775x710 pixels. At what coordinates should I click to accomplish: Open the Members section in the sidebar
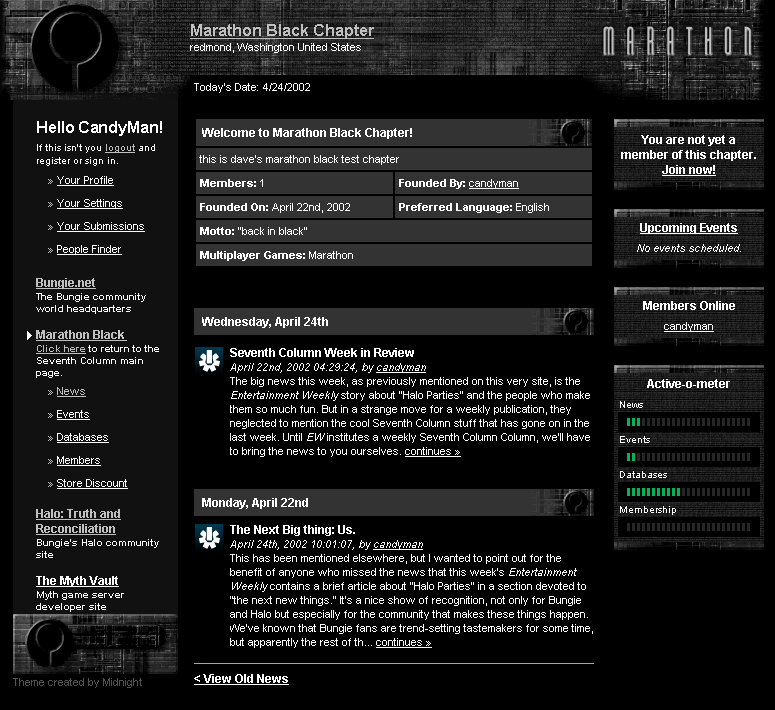[78, 460]
